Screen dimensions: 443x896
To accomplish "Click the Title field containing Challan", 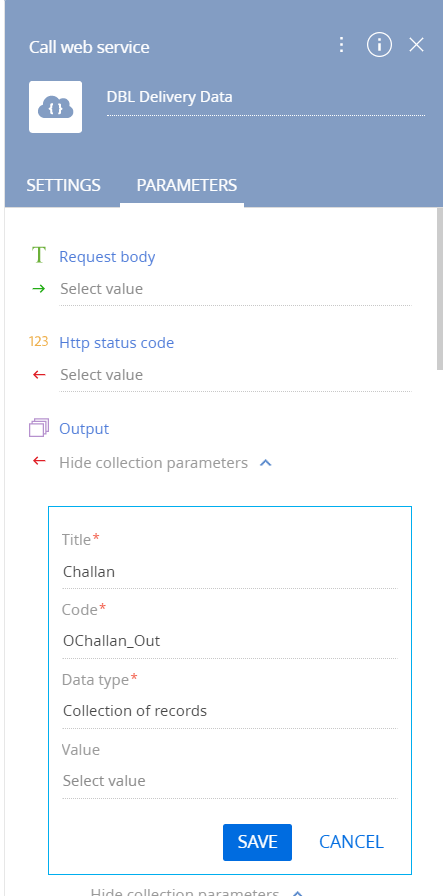I will click(x=230, y=571).
